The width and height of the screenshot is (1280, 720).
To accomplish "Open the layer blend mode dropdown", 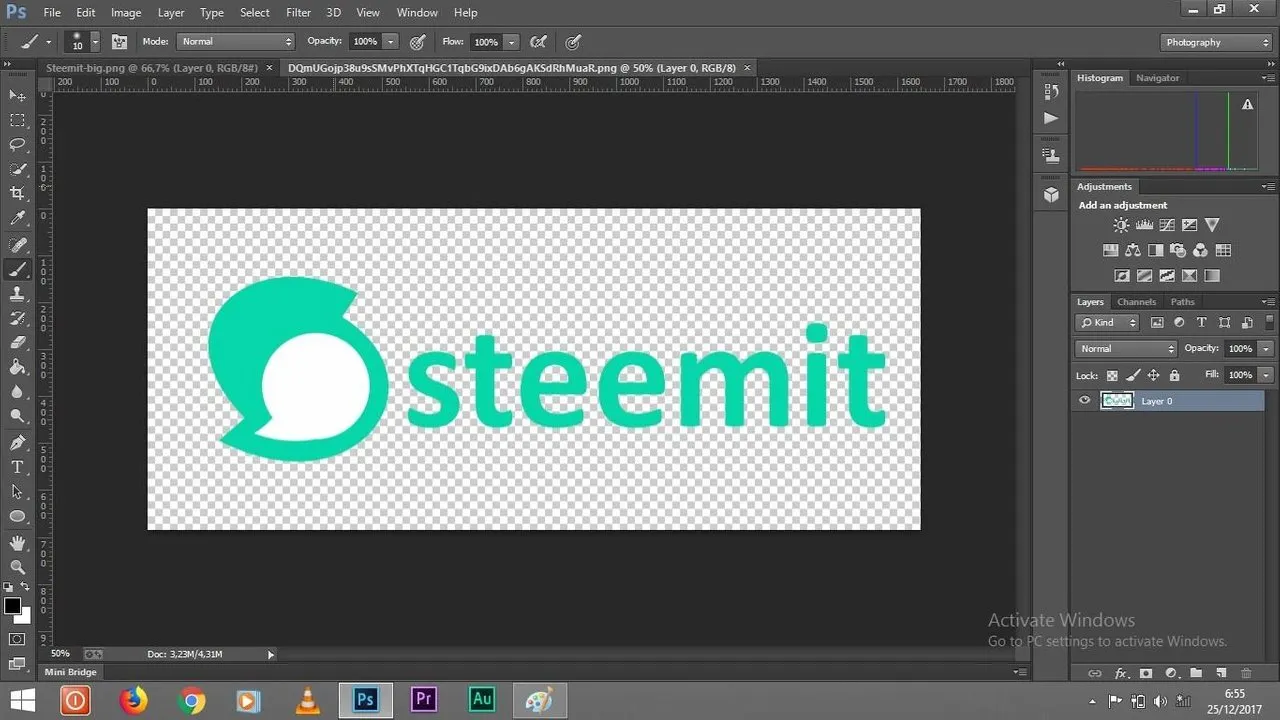I will coord(1127,348).
